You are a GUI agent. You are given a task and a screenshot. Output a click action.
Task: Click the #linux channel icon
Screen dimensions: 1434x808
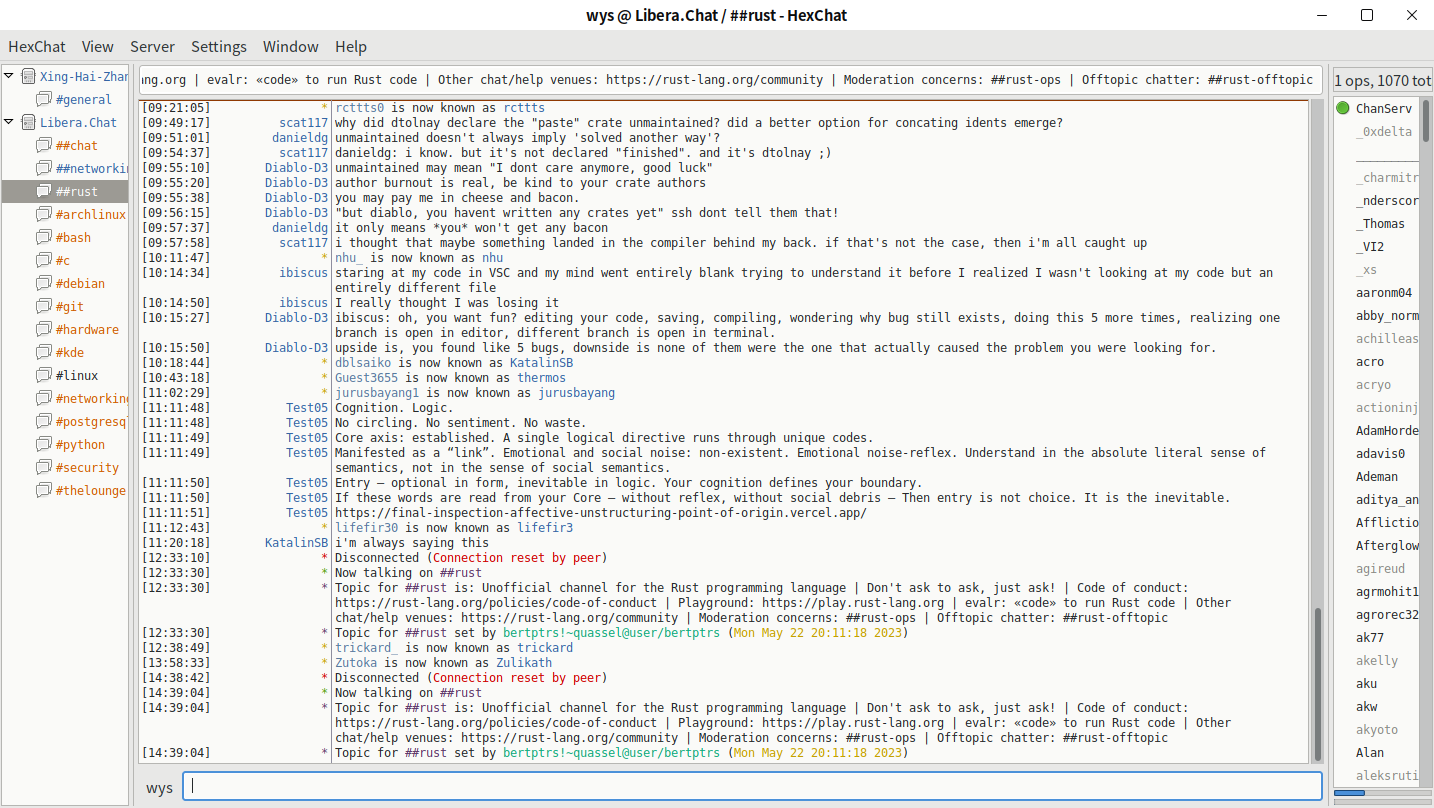coord(44,375)
